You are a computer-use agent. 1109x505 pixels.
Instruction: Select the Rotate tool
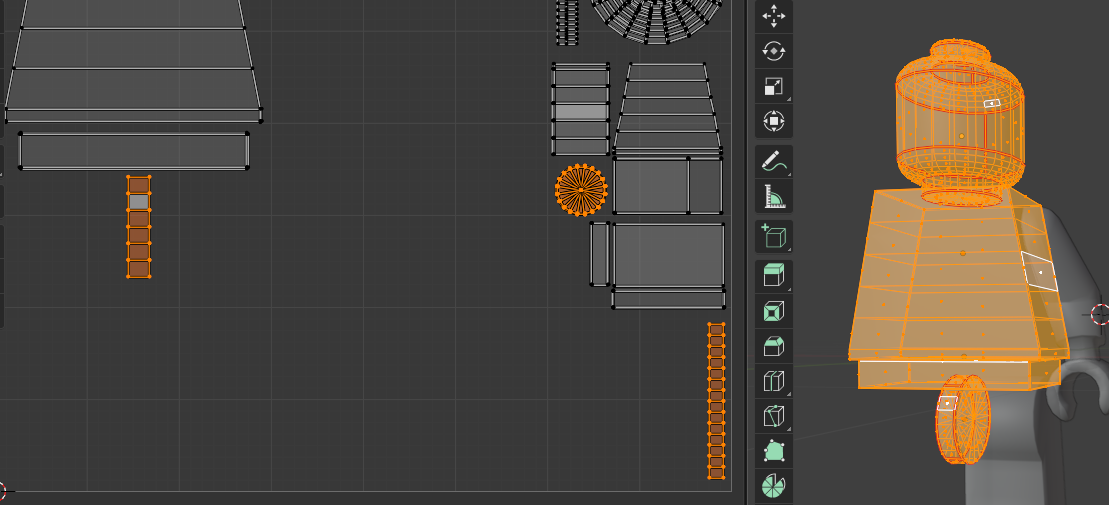[x=774, y=51]
